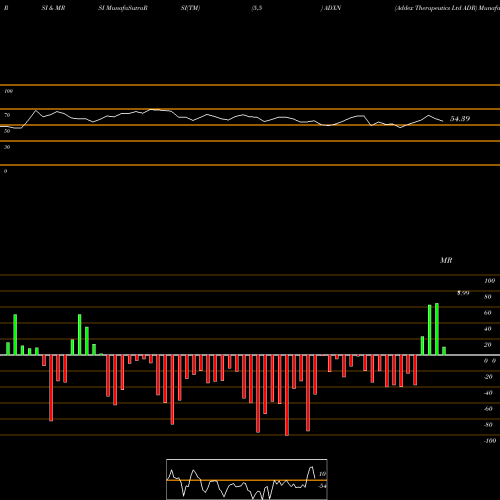Open the mini overview chart thumbnail
The width and height of the screenshot is (500, 500).
(247, 479)
